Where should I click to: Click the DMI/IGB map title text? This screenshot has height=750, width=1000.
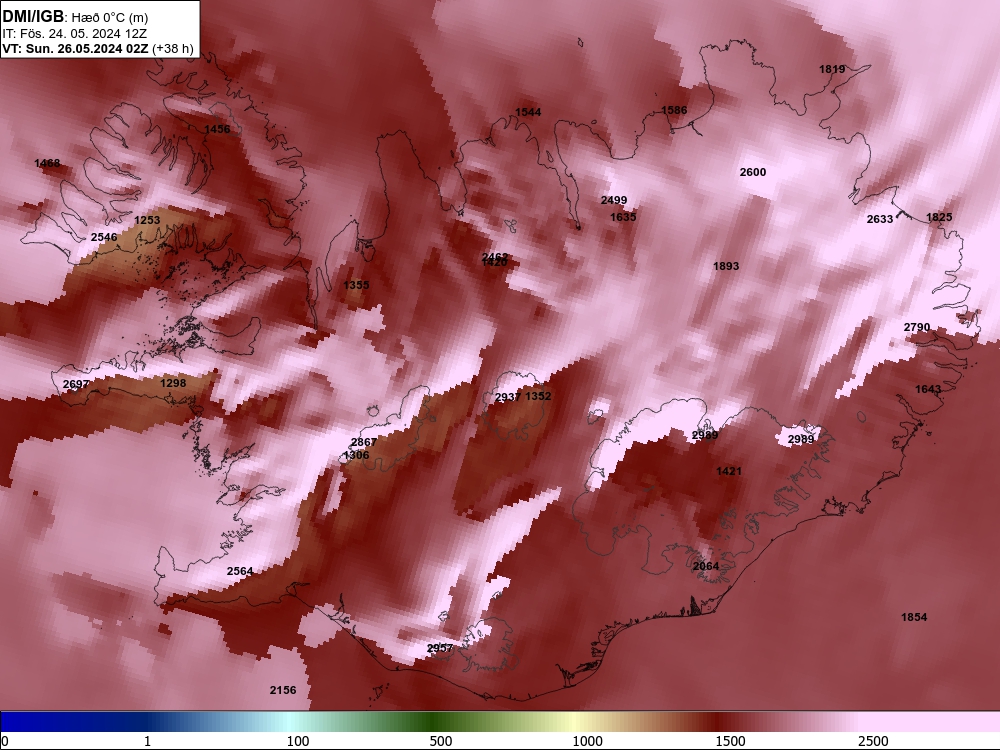click(x=33, y=17)
